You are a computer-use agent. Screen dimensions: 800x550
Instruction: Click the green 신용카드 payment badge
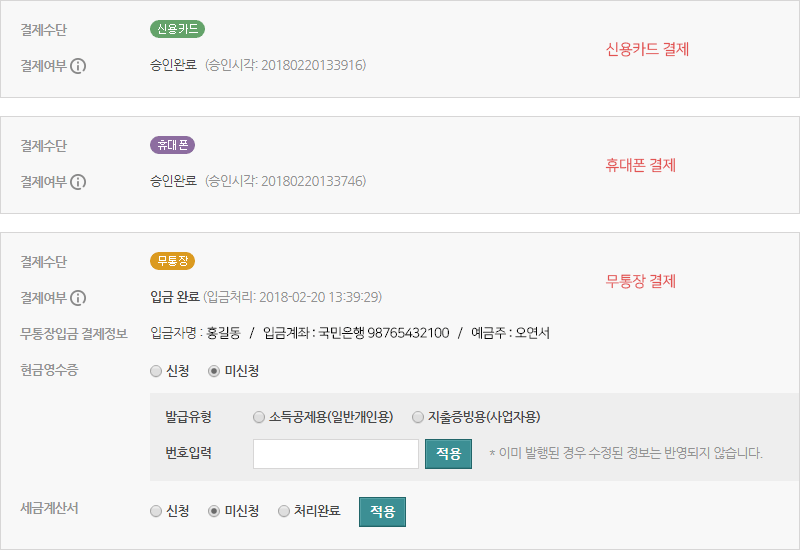[177, 29]
